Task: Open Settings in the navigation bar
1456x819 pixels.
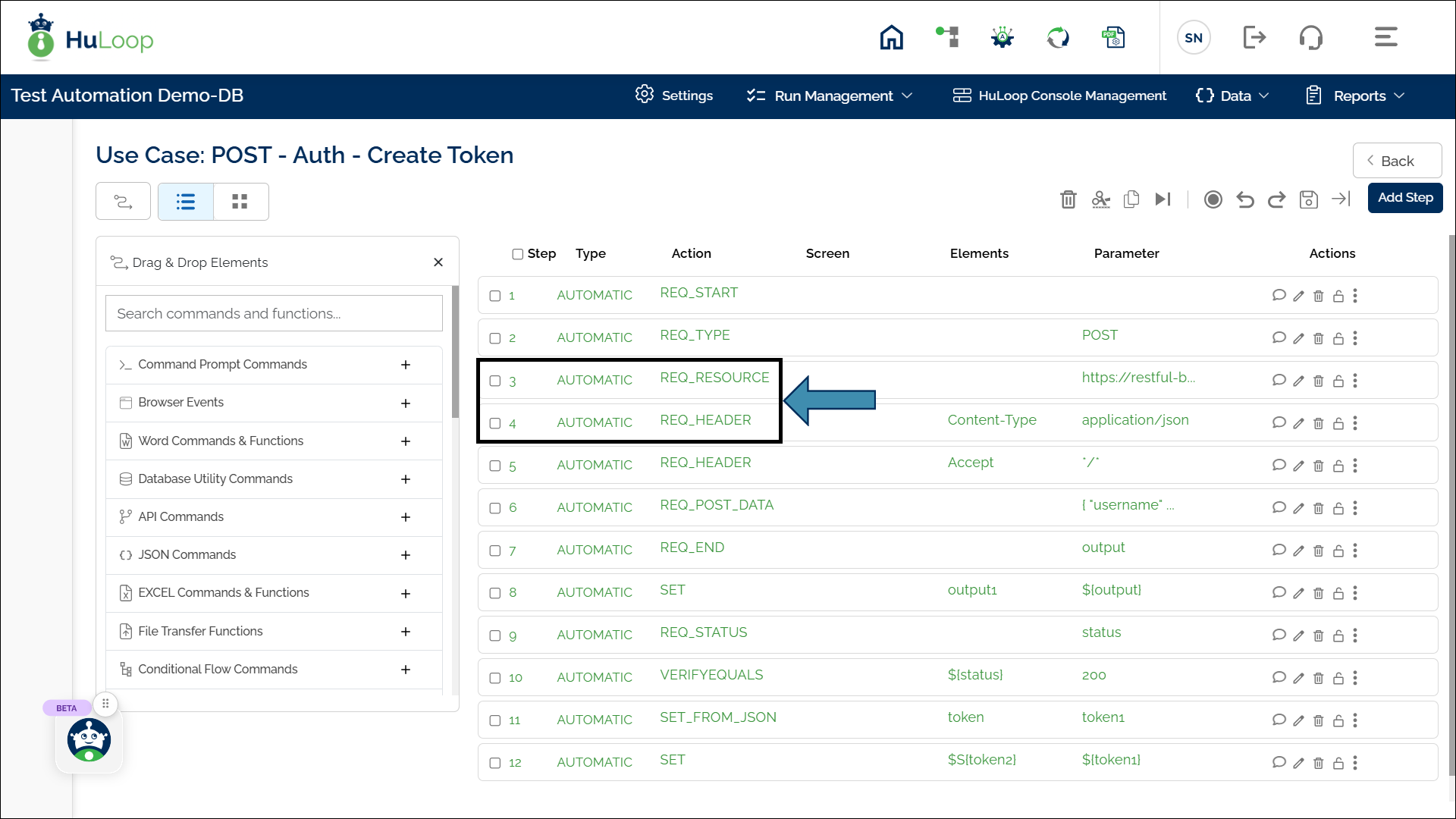Action: (x=674, y=96)
